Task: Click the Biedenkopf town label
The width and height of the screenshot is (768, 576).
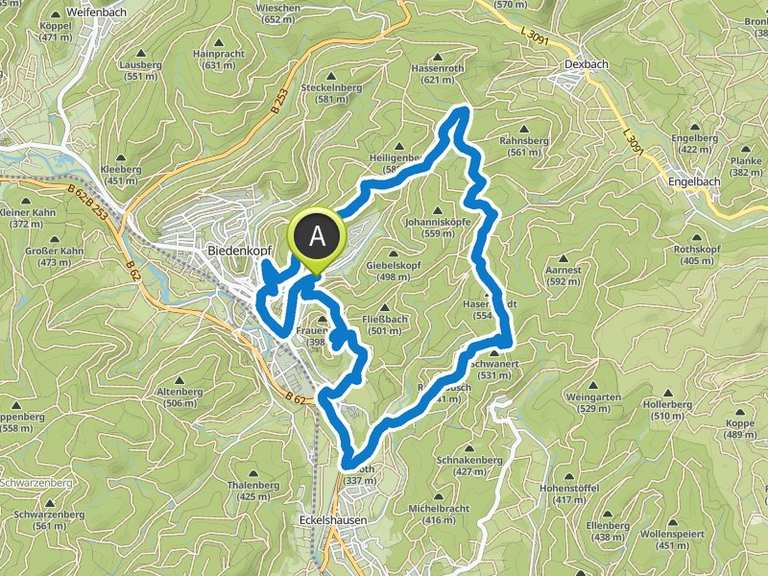Action: (240, 251)
